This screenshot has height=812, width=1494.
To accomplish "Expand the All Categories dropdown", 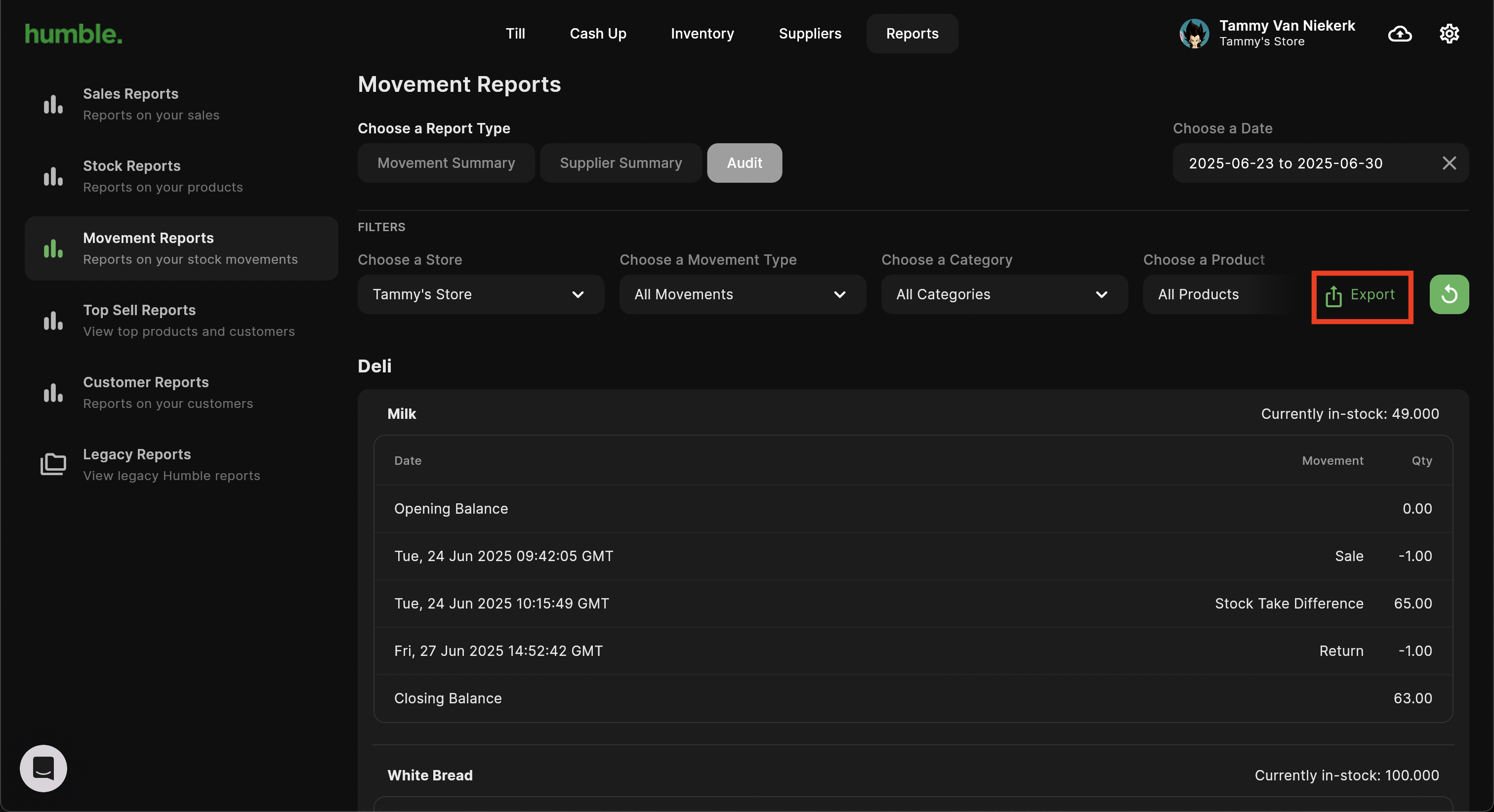I will 1004,294.
